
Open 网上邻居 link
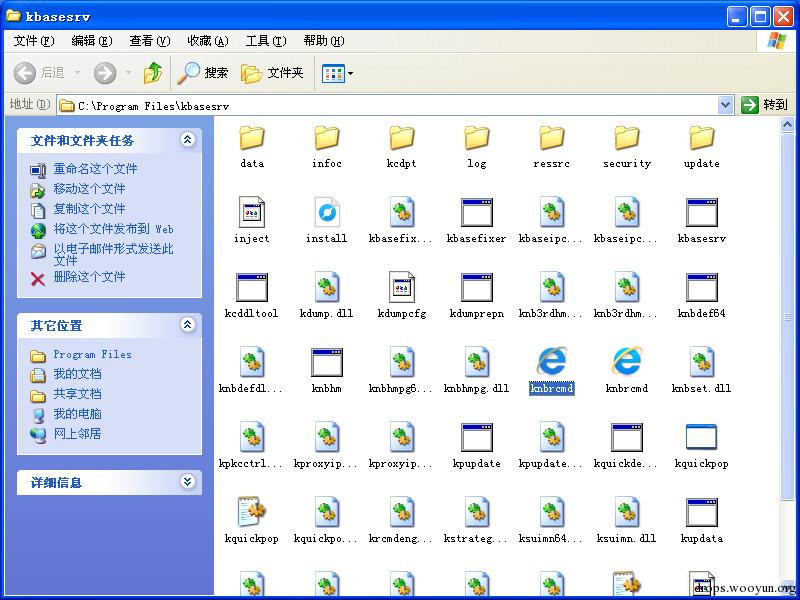tap(78, 434)
